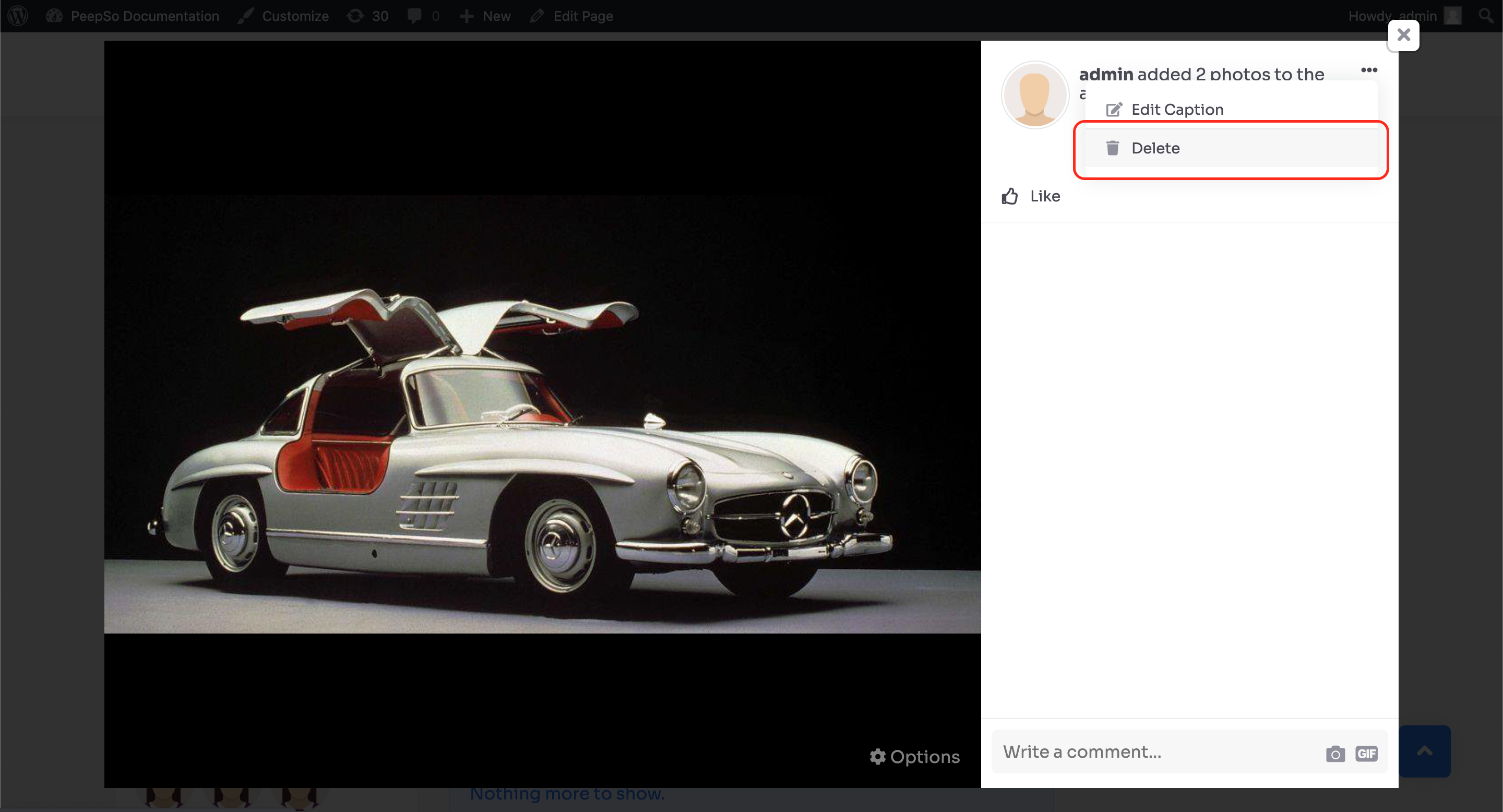Like the photo
This screenshot has height=812, width=1503.
pyautogui.click(x=1031, y=197)
